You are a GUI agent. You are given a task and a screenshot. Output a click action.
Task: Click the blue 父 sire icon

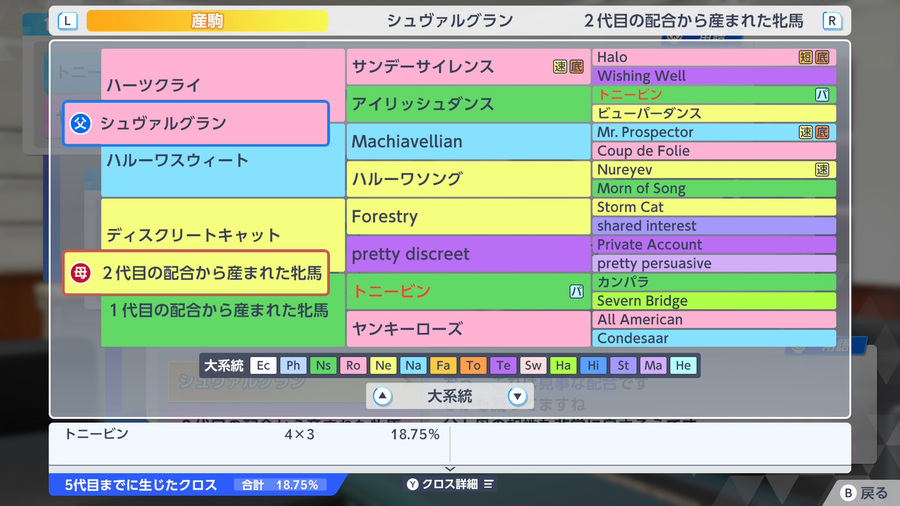80,123
